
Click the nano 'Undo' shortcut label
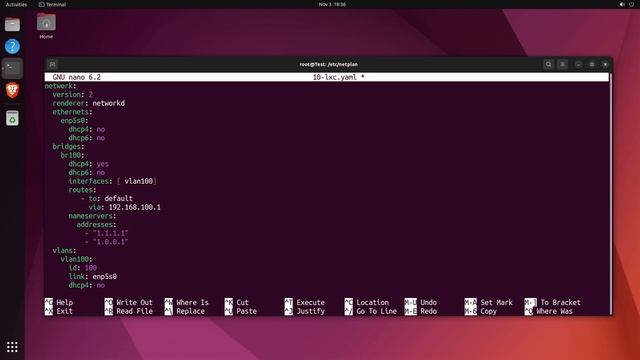click(429, 302)
